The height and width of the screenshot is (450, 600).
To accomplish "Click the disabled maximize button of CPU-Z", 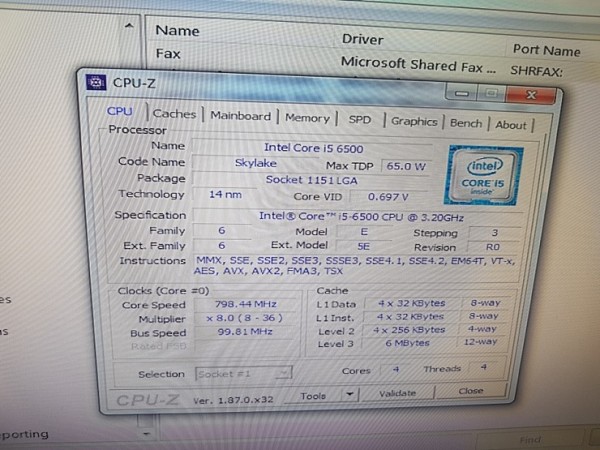I will (491, 94).
